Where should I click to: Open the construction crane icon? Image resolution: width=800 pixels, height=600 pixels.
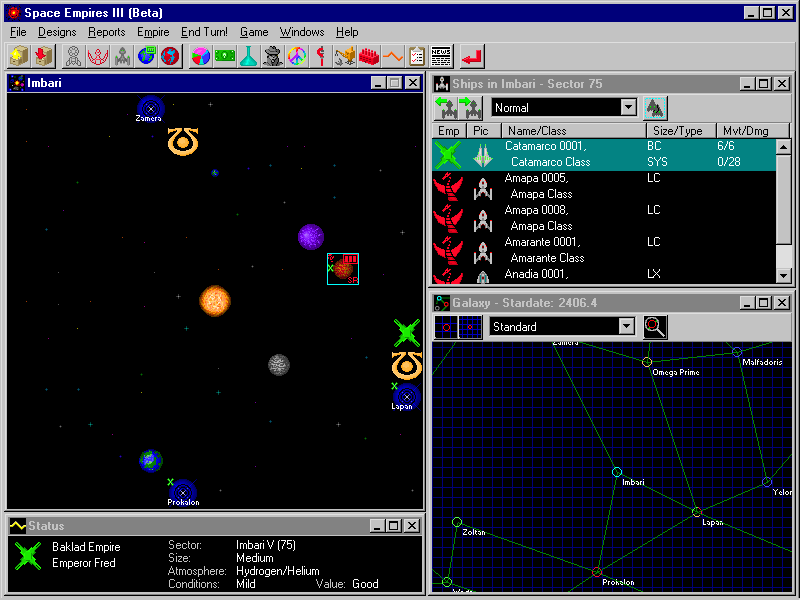point(345,56)
